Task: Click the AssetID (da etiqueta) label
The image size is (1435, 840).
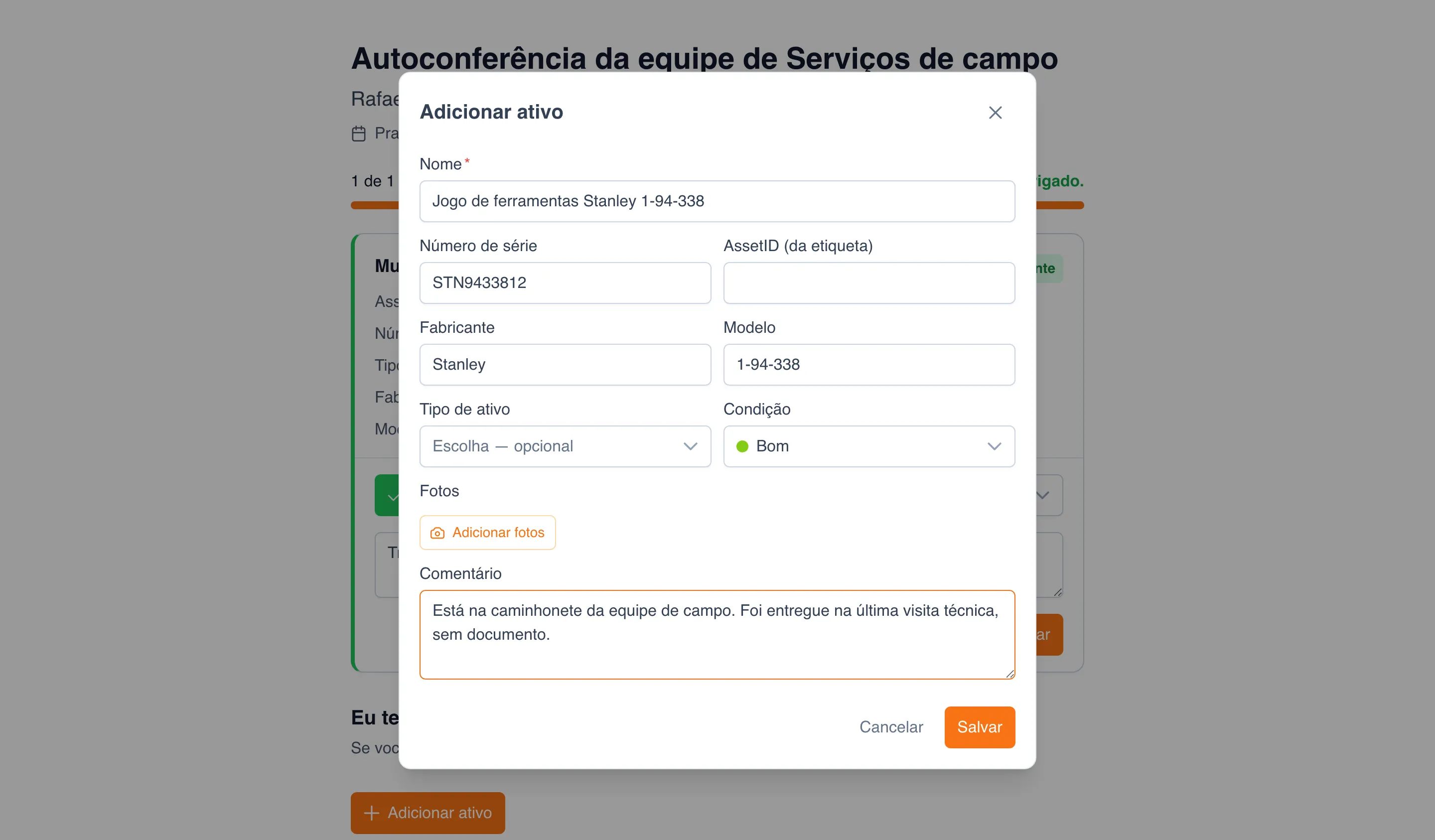Action: coord(798,246)
